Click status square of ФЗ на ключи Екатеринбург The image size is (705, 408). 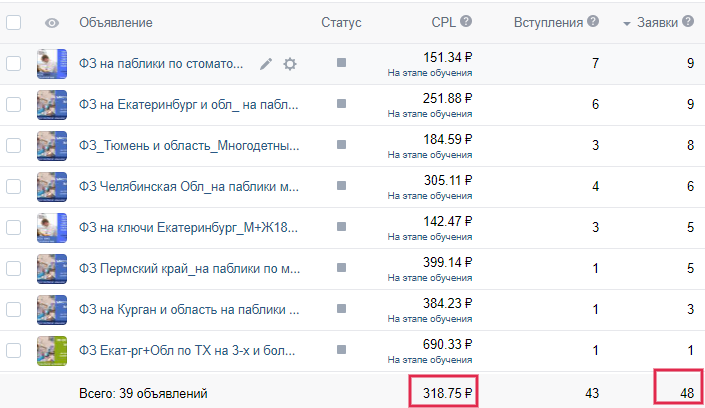(x=341, y=226)
